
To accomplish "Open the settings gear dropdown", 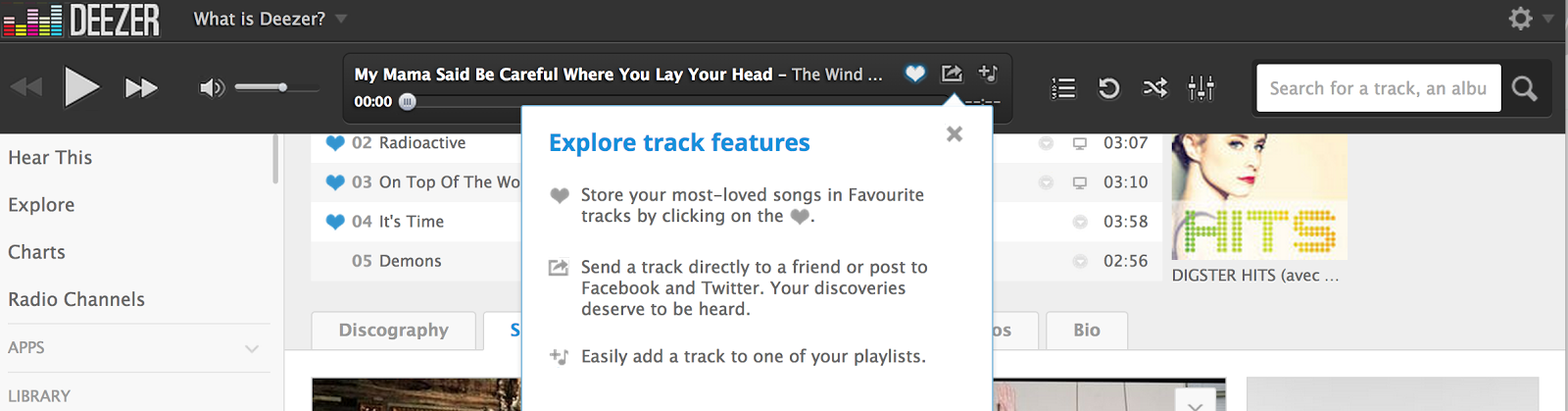I will pyautogui.click(x=1531, y=18).
